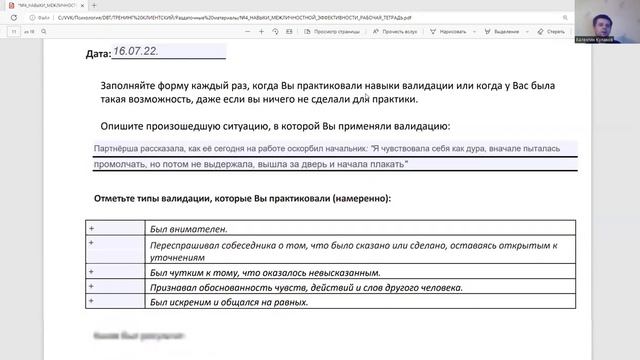The height and width of the screenshot is (360, 640).
Task: Rotate the PDF page
Action: 276,31
